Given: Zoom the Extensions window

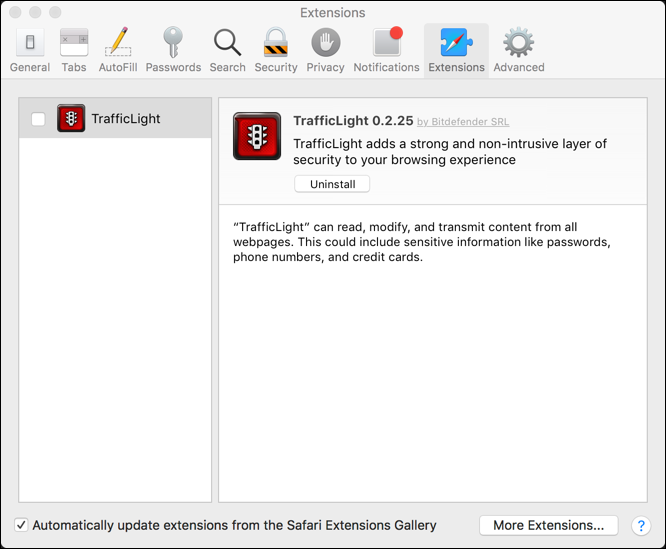Looking at the screenshot, I should click(x=55, y=12).
